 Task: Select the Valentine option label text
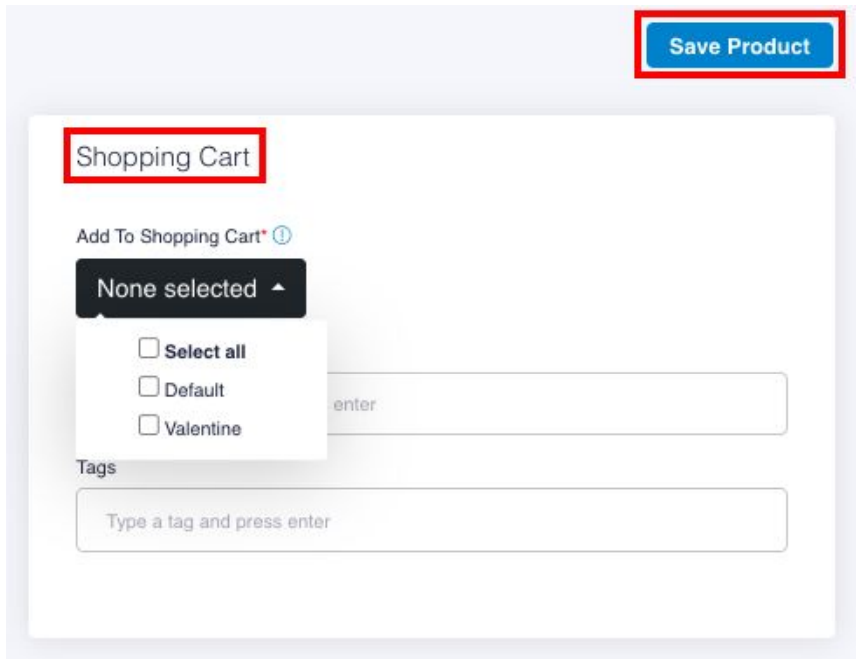tap(203, 428)
